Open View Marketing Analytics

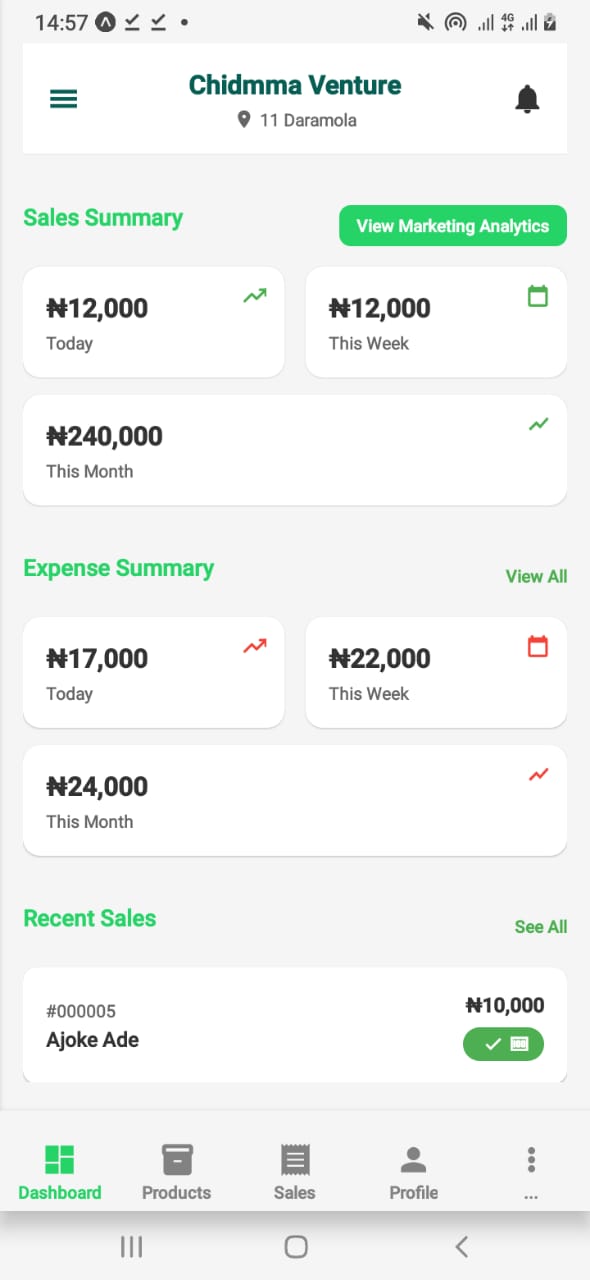click(x=452, y=225)
